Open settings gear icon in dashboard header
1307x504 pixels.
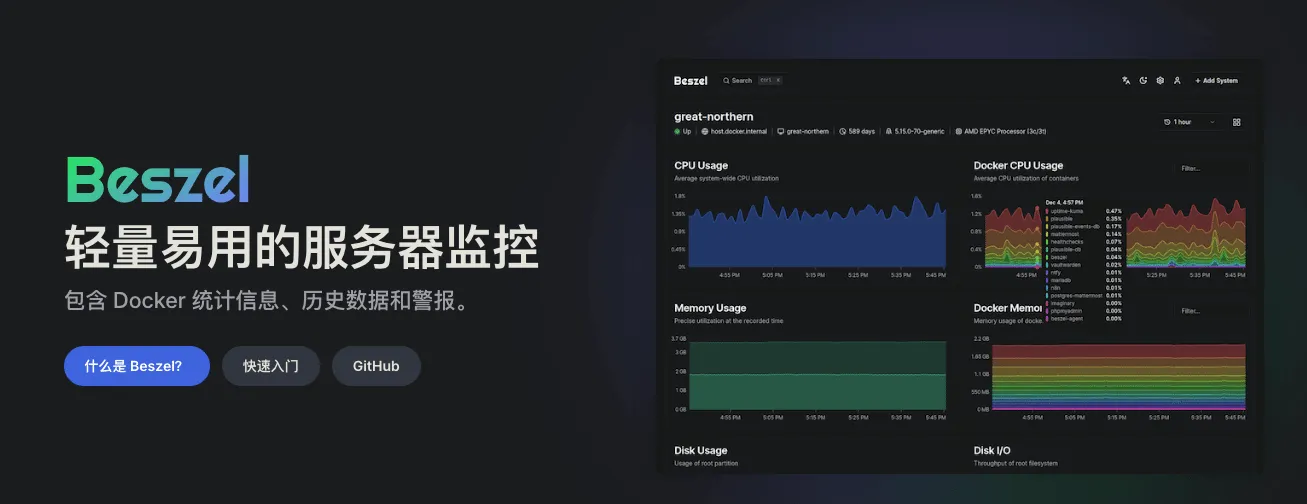coord(1160,81)
